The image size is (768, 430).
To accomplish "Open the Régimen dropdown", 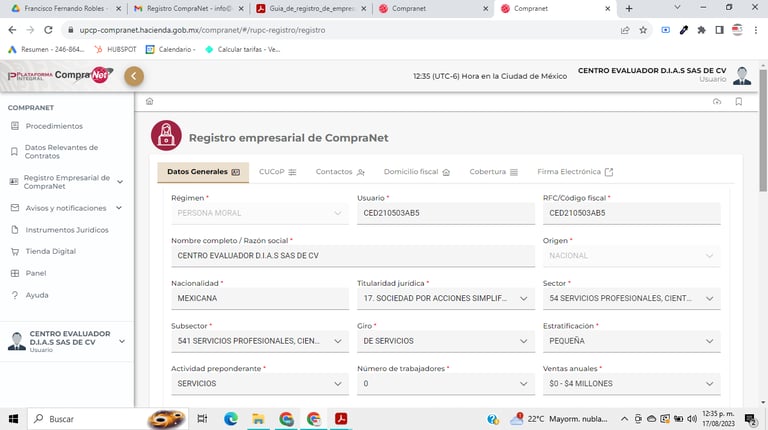I will 260,213.
